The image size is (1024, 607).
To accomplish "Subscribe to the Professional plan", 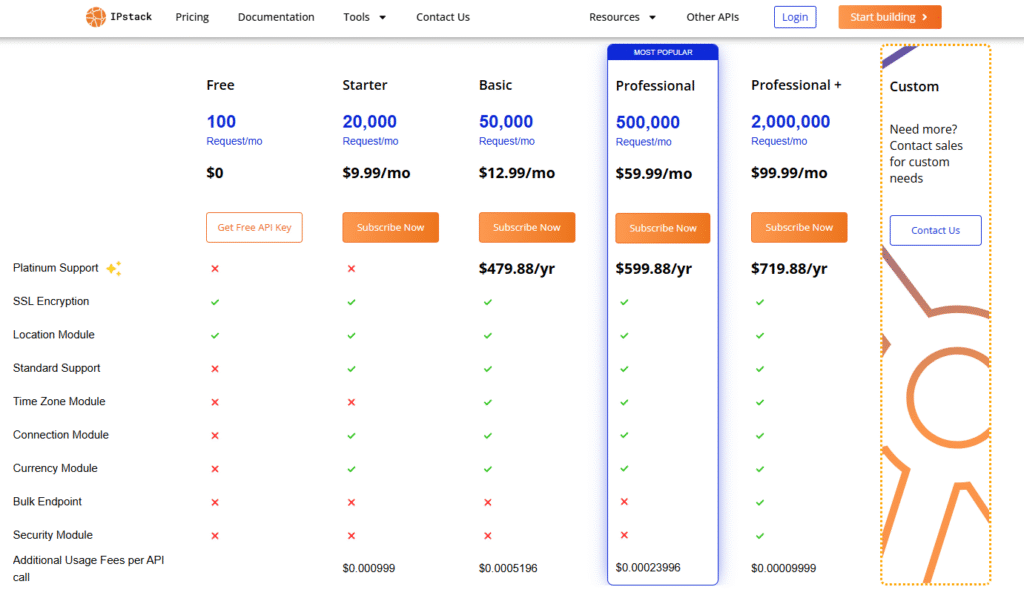I will tap(662, 228).
